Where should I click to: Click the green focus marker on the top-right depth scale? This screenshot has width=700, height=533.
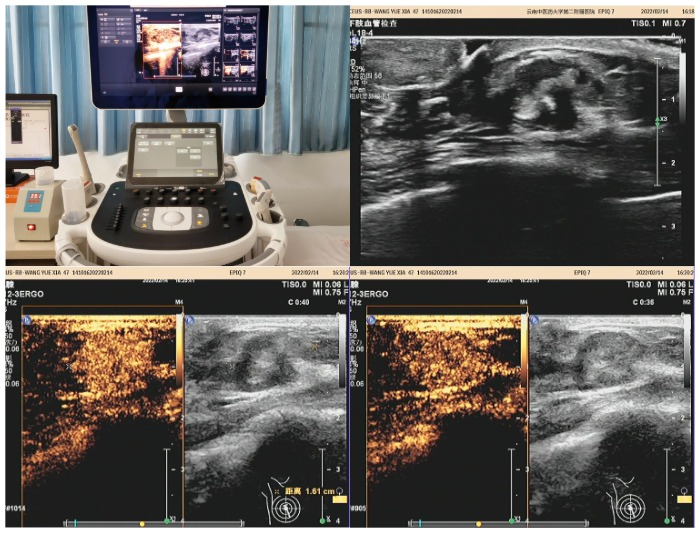[657, 120]
